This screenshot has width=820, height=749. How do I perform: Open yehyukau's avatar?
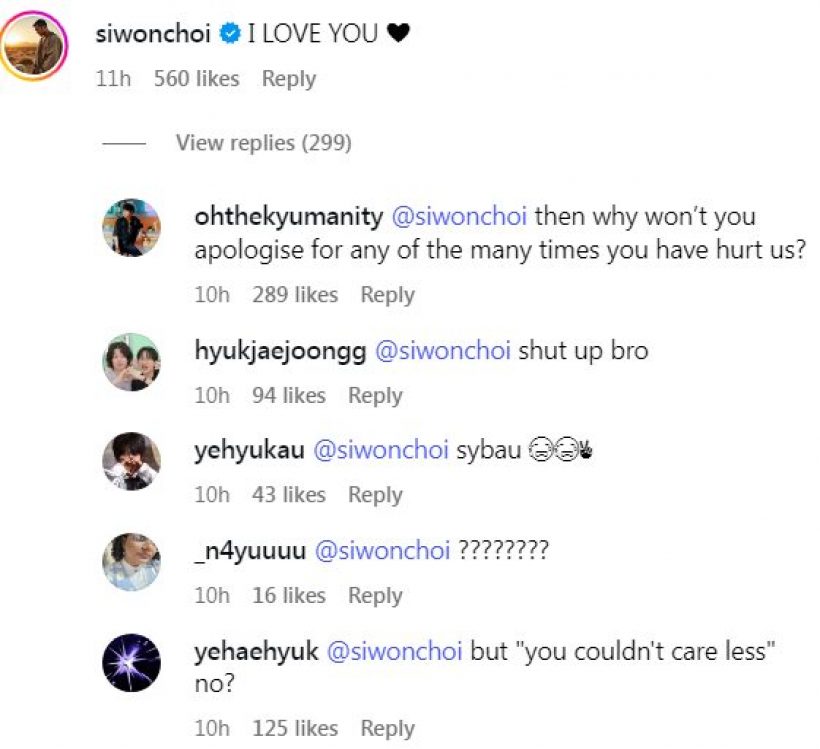pyautogui.click(x=131, y=461)
